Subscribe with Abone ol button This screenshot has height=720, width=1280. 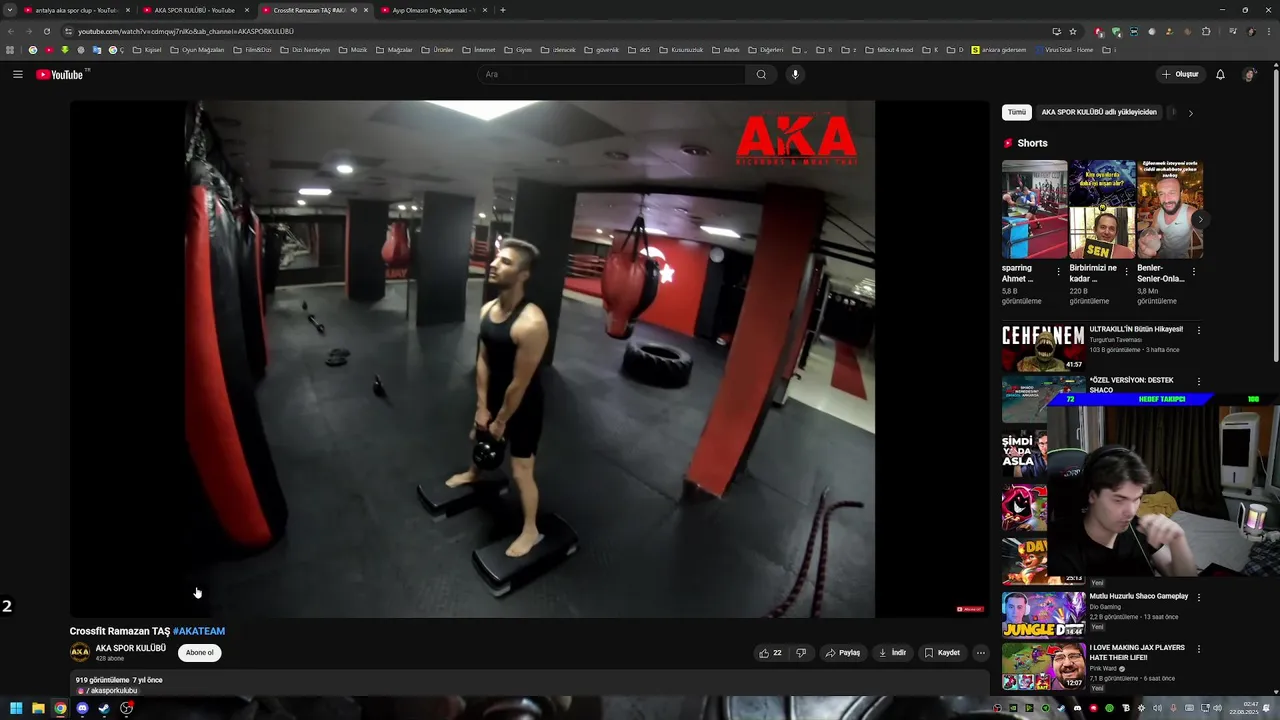(199, 653)
